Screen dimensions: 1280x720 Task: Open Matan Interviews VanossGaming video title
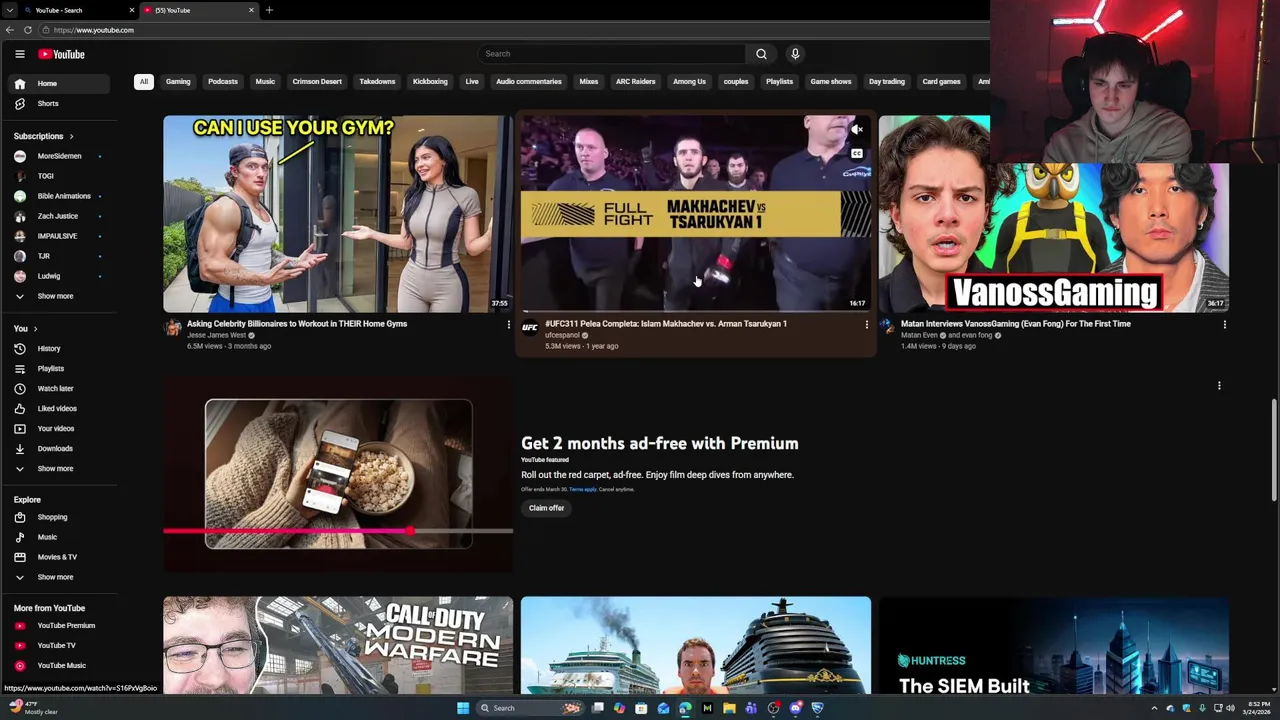(x=1016, y=324)
